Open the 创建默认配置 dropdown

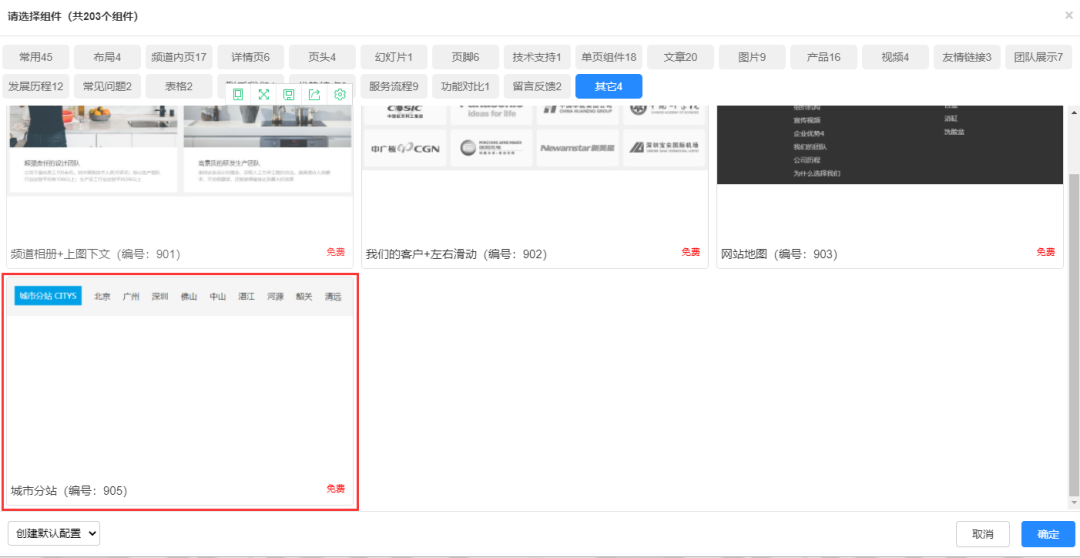54,534
